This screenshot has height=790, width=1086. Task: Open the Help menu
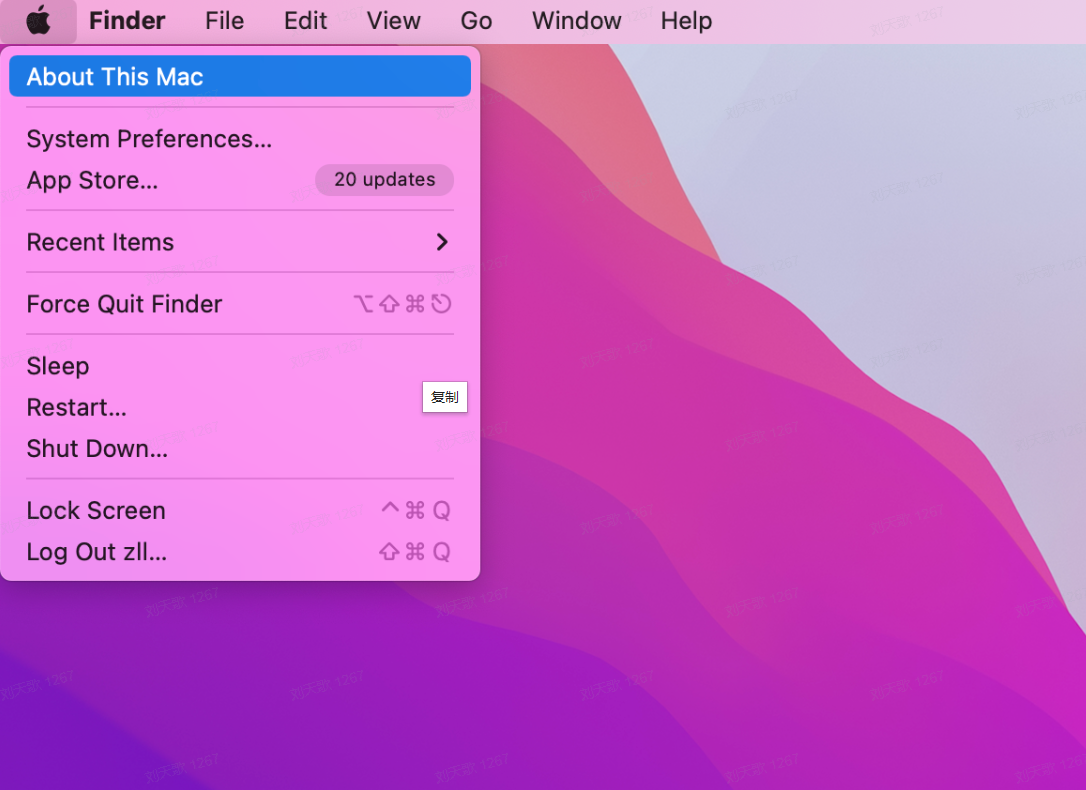pos(686,21)
